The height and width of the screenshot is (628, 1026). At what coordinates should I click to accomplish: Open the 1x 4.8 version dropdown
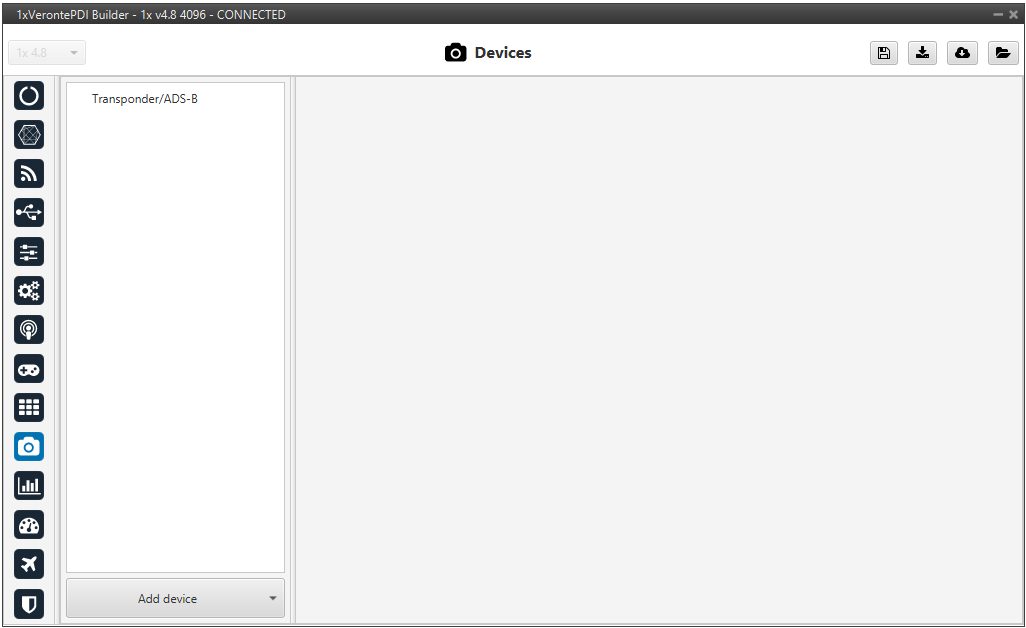coord(47,53)
